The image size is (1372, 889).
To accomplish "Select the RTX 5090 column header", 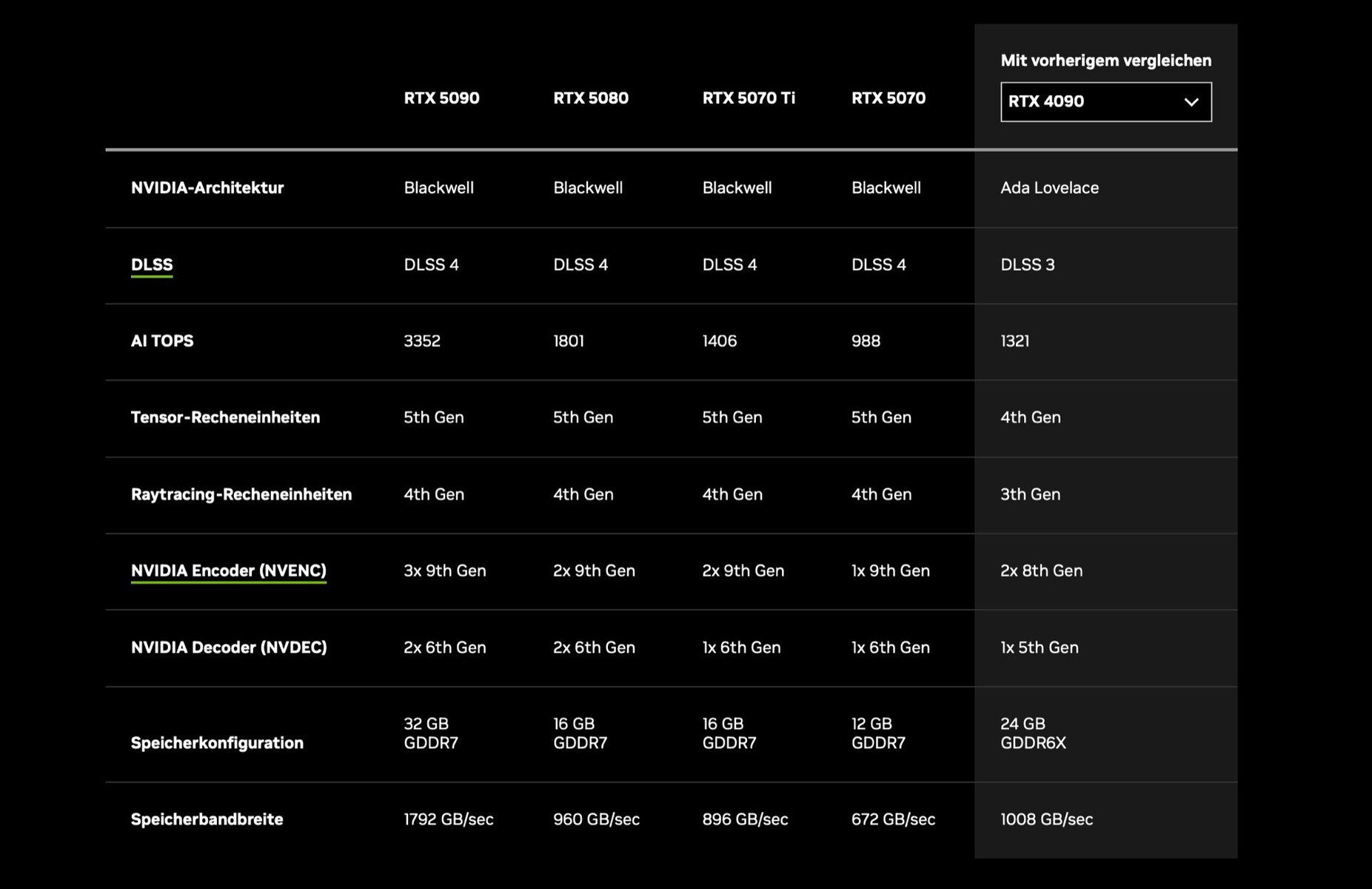I will pos(441,98).
